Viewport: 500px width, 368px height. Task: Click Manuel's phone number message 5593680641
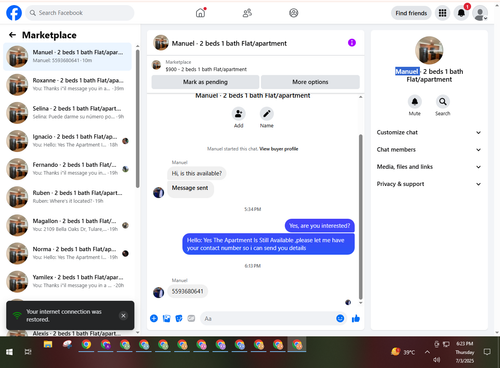[x=187, y=291]
